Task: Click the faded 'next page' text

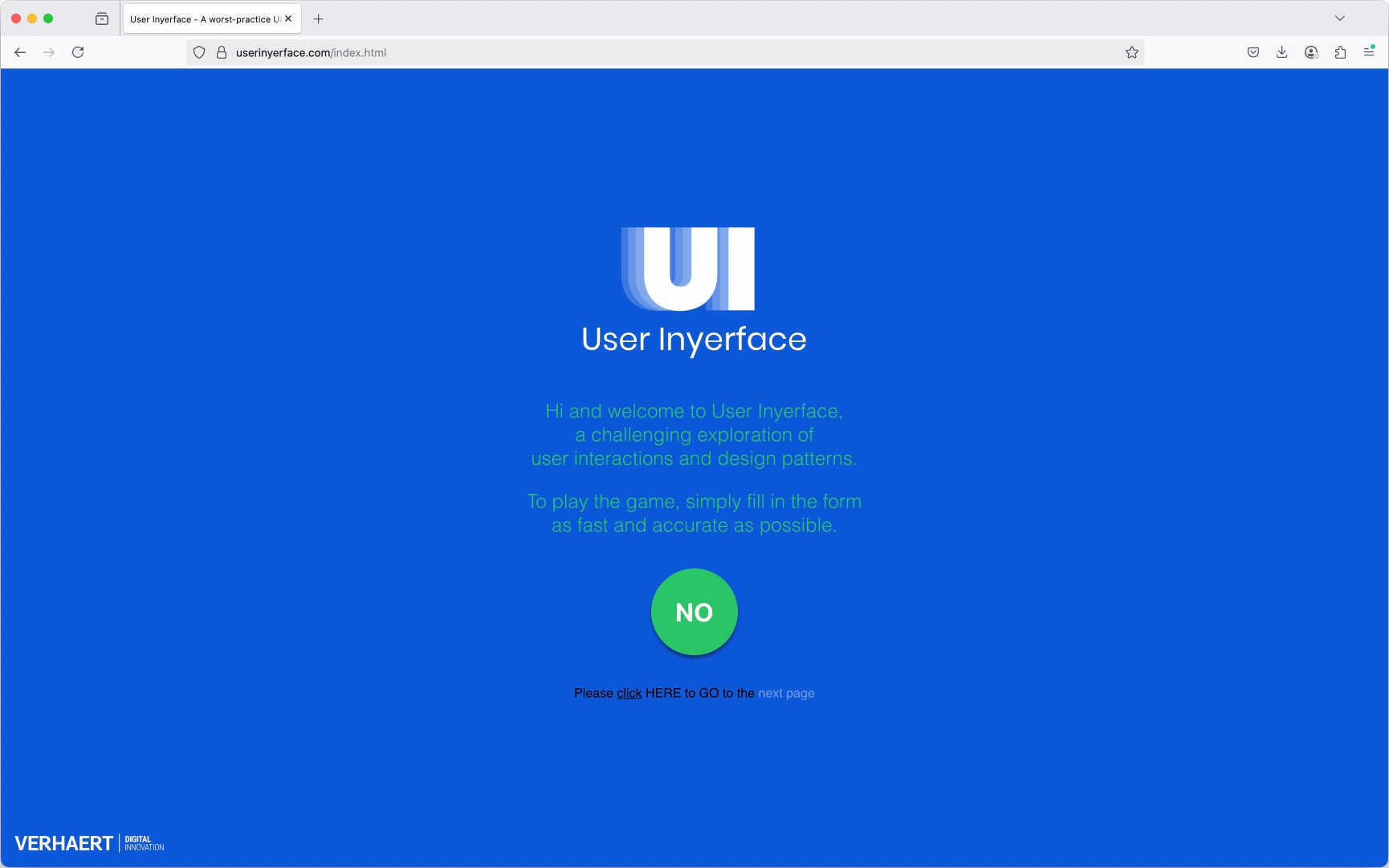Action: point(786,693)
